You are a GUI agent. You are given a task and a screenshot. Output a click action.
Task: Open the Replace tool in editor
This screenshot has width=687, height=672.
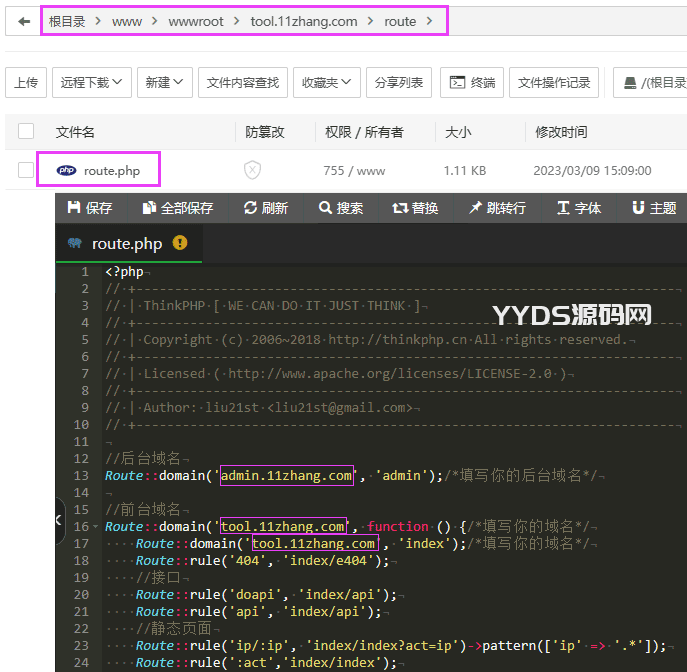point(415,208)
